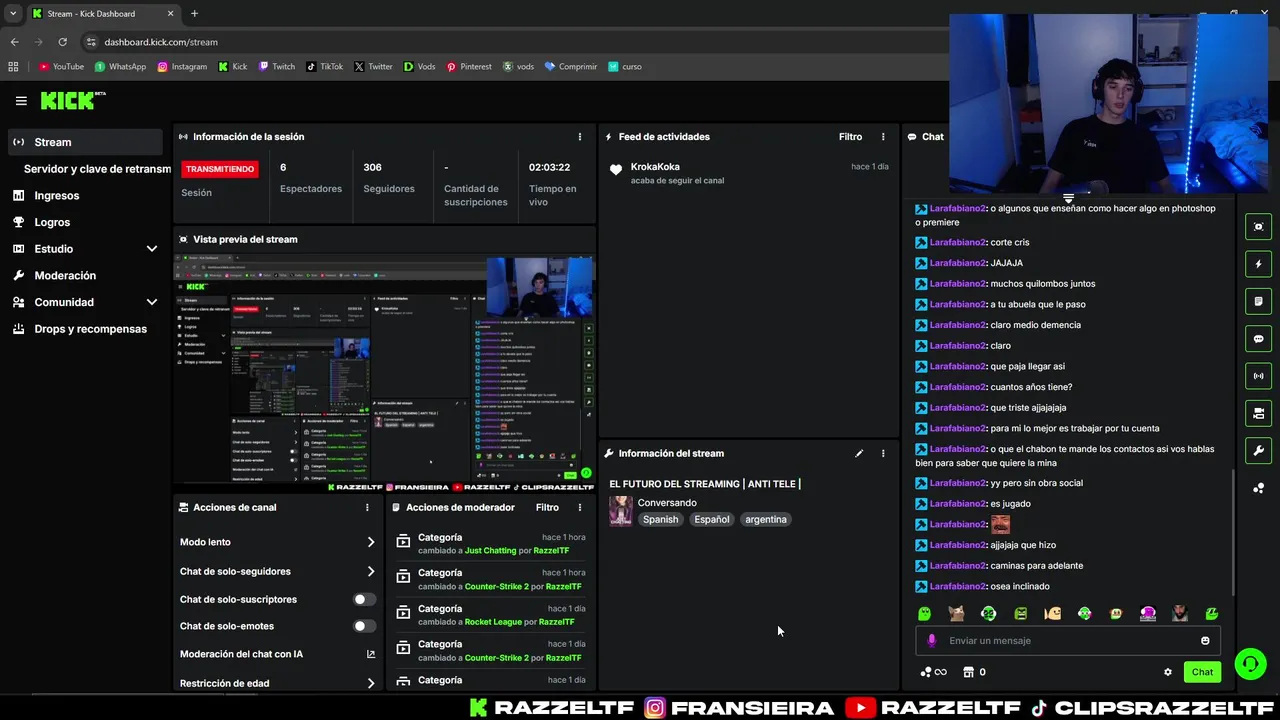The width and height of the screenshot is (1280, 720).
Task: Click the stream preview thumbnail
Action: click(x=384, y=373)
